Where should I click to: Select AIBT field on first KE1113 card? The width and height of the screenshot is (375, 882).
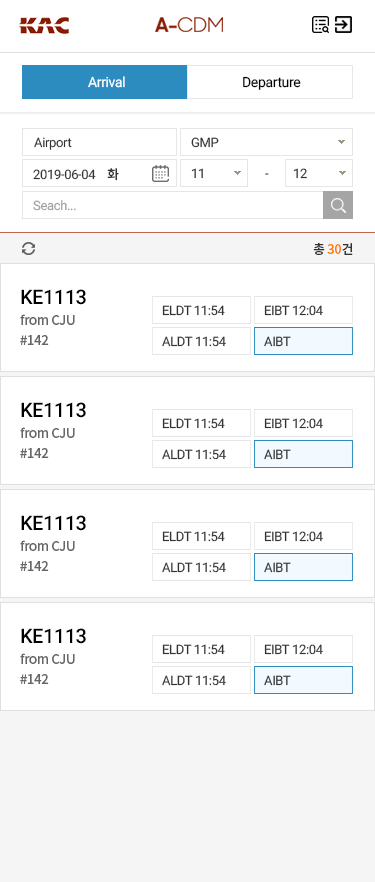304,341
